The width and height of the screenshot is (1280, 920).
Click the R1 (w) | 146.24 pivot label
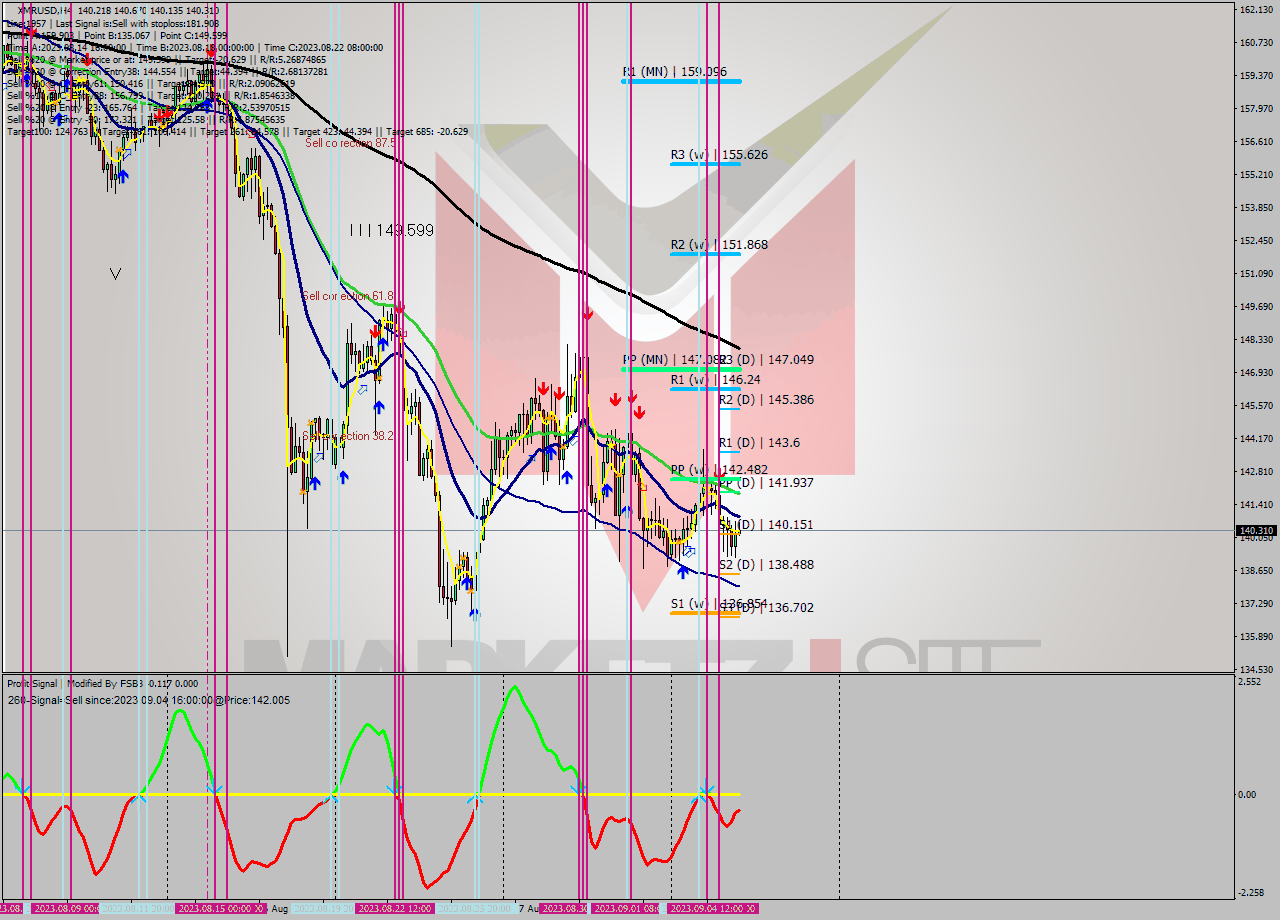(713, 380)
